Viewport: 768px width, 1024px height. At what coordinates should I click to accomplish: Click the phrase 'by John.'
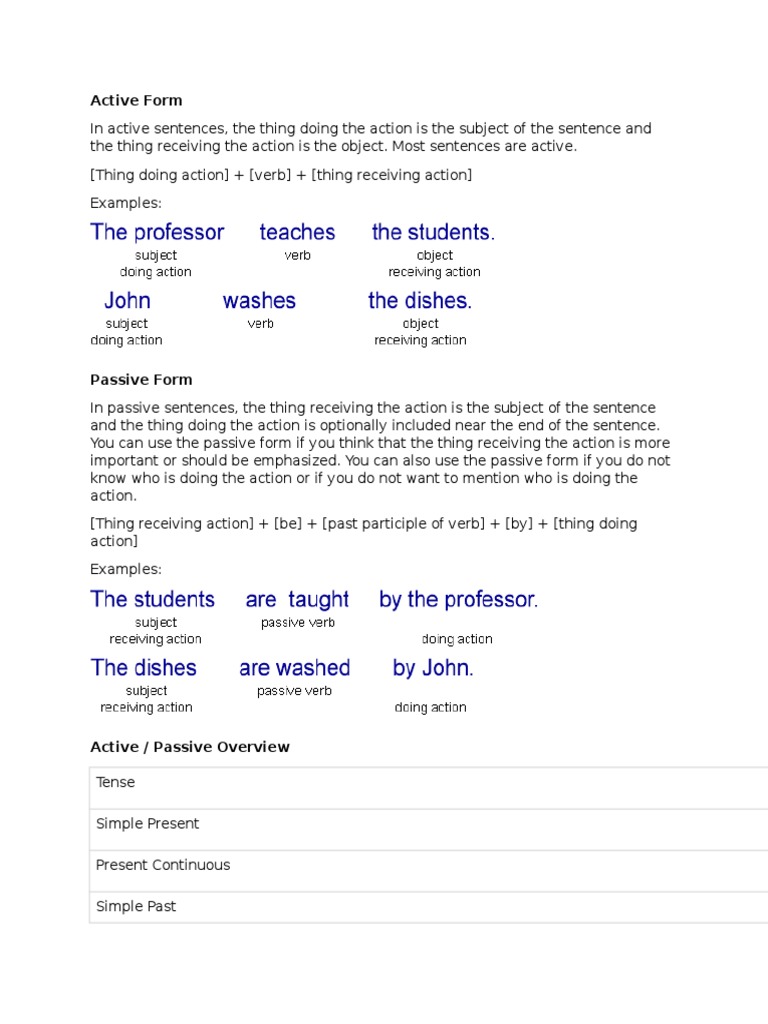pos(433,667)
